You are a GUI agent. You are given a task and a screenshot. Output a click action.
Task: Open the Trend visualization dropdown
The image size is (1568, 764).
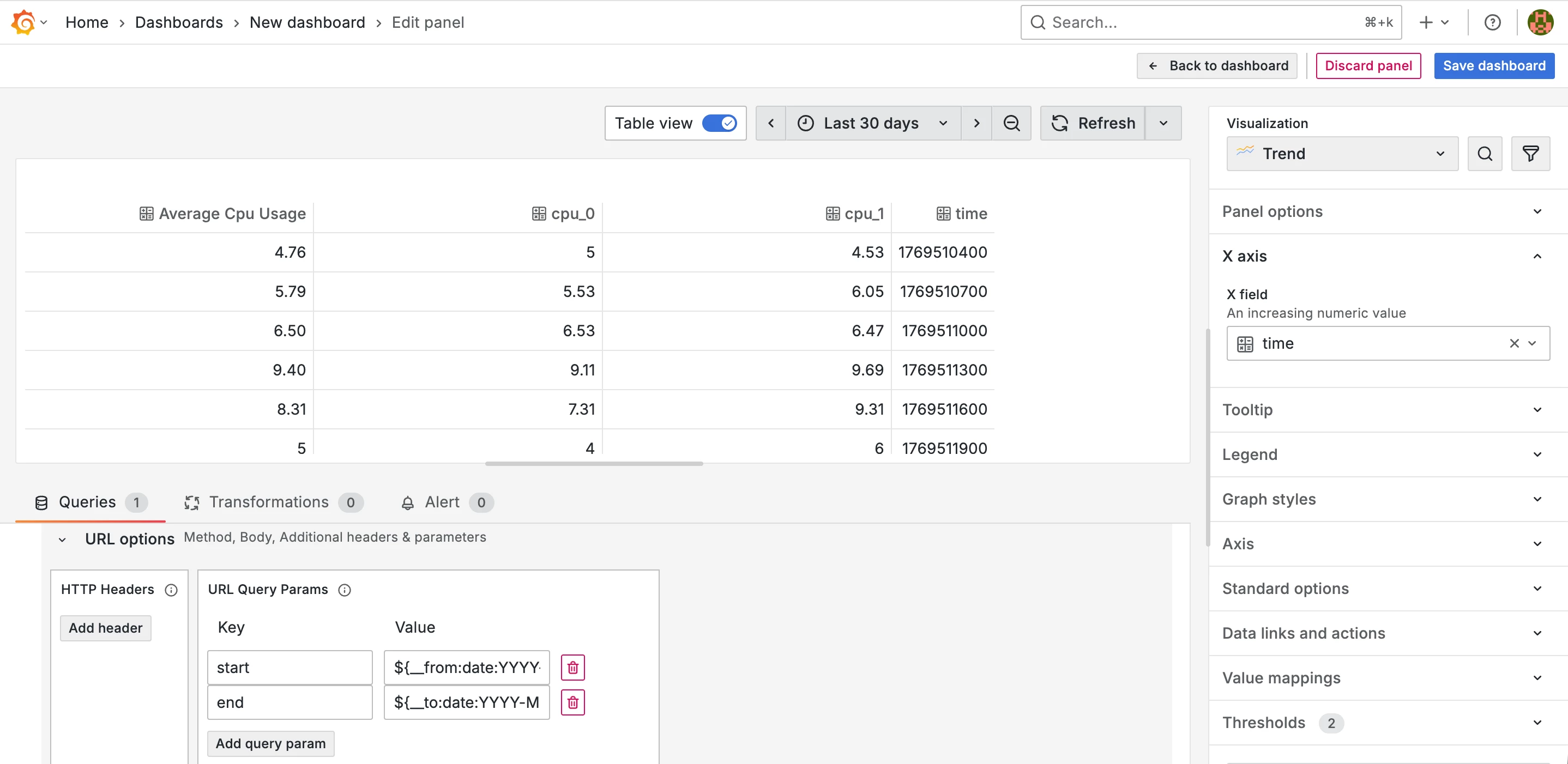(x=1342, y=154)
